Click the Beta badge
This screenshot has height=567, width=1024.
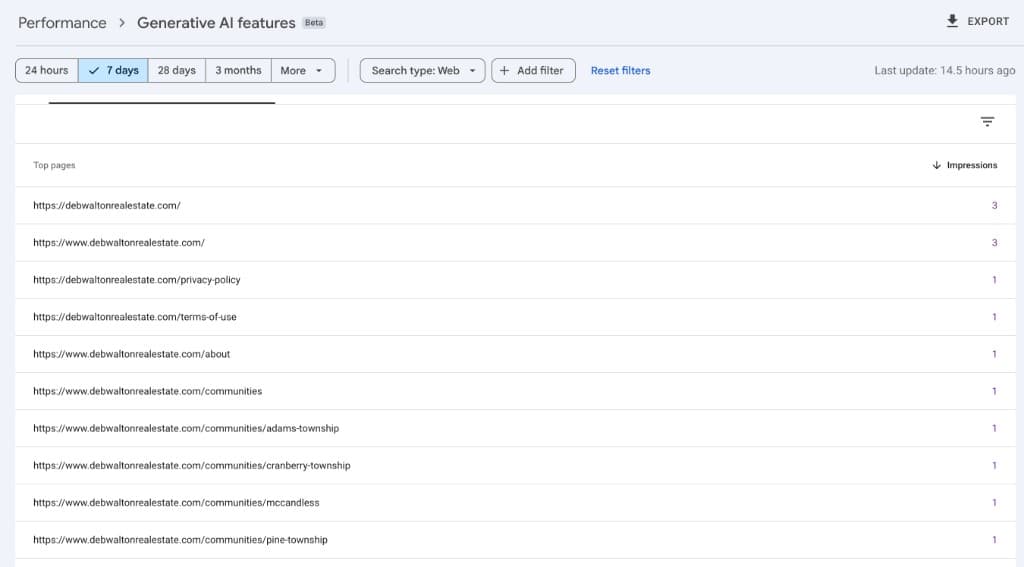click(x=314, y=23)
